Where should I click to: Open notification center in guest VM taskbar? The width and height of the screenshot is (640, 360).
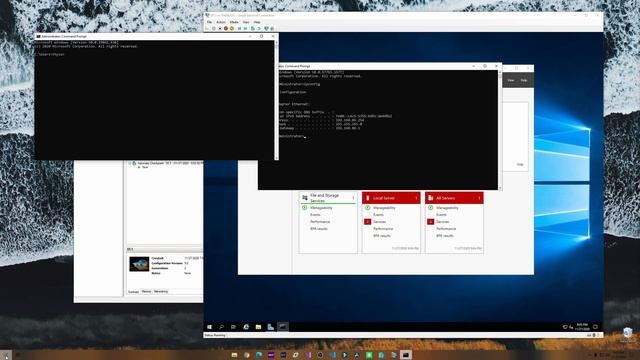click(x=596, y=327)
